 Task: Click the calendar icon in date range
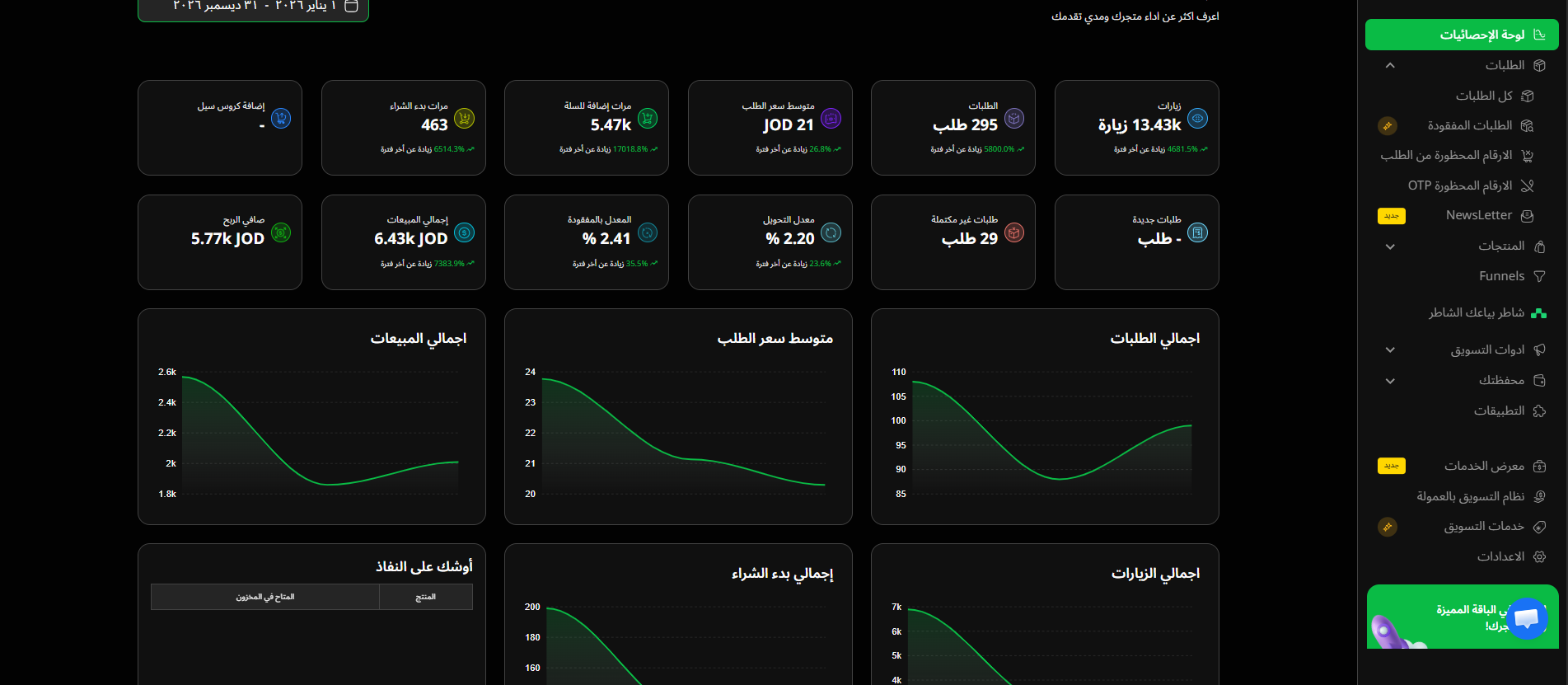click(x=351, y=6)
